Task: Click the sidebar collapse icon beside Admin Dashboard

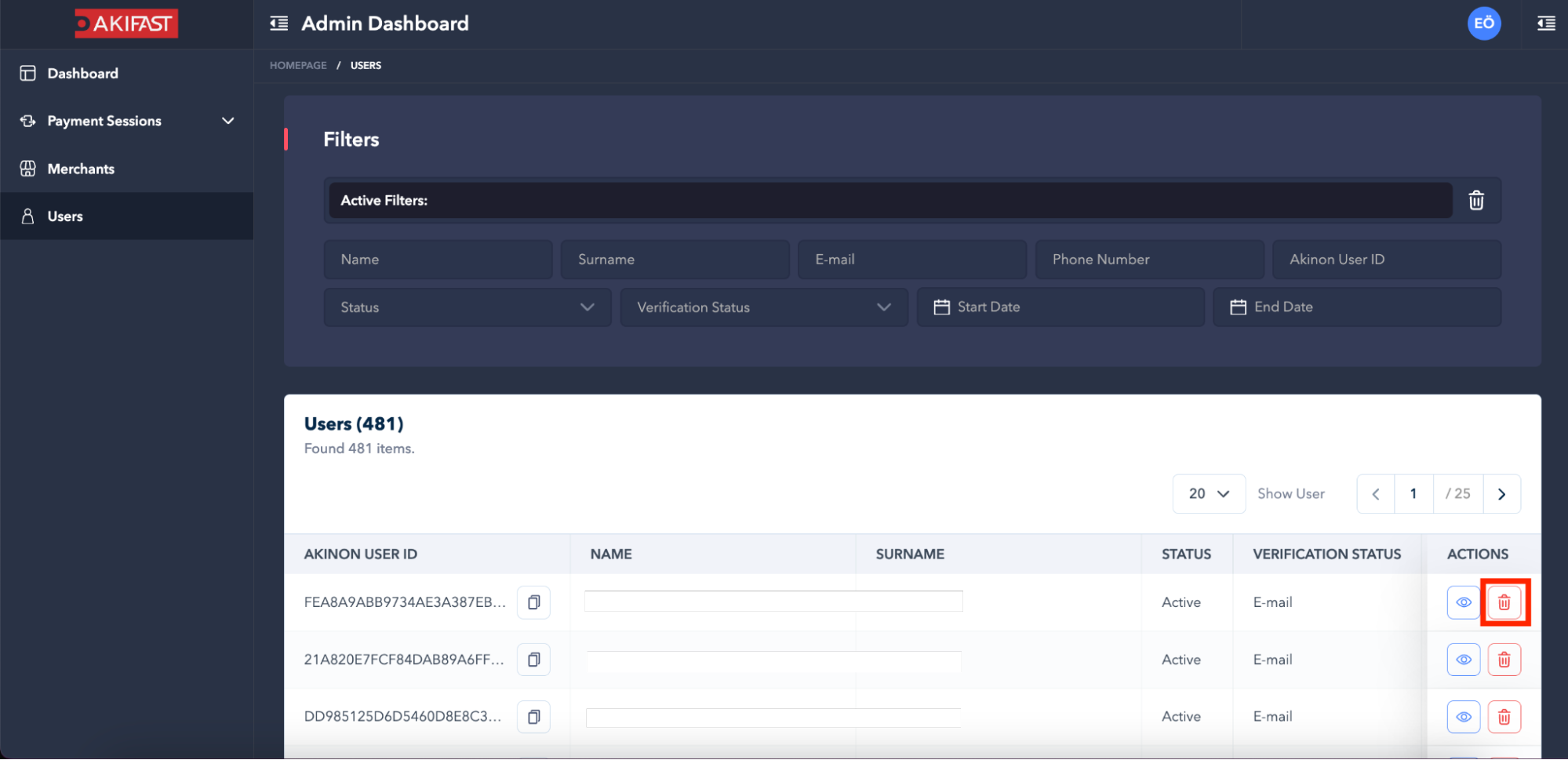Action: (278, 24)
